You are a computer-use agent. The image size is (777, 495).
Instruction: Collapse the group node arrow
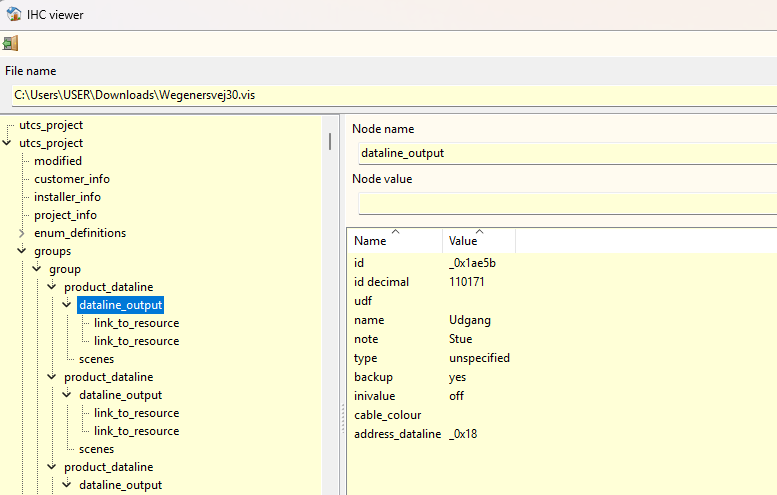click(x=37, y=269)
